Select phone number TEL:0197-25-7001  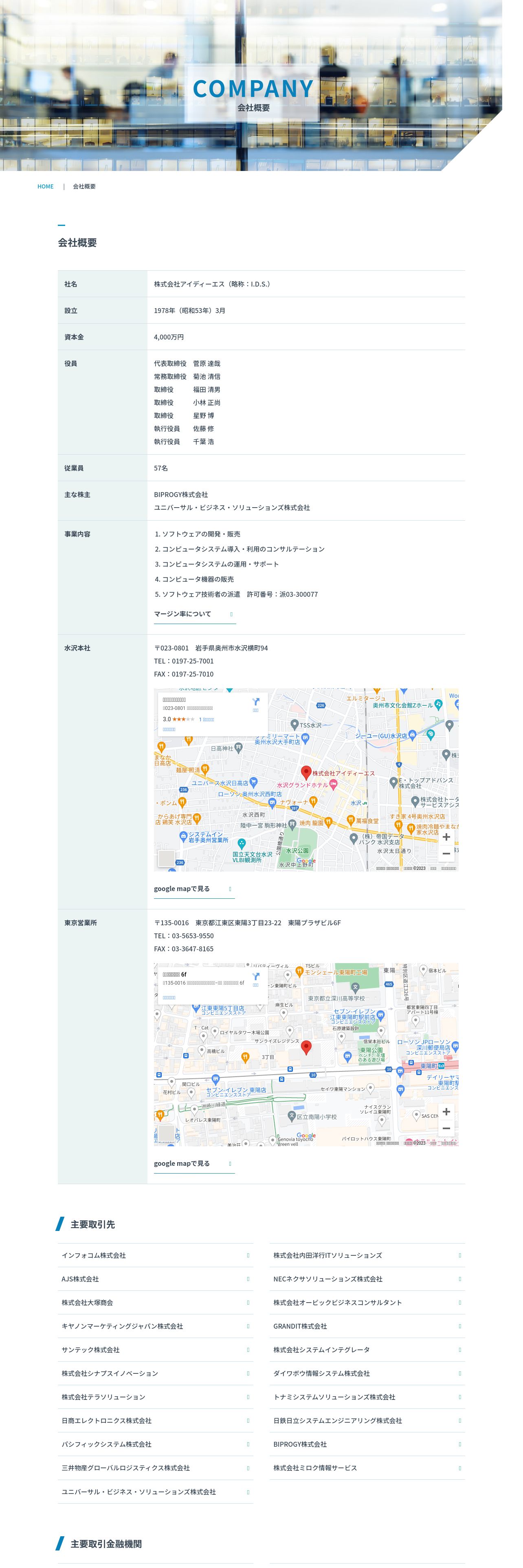(x=184, y=661)
